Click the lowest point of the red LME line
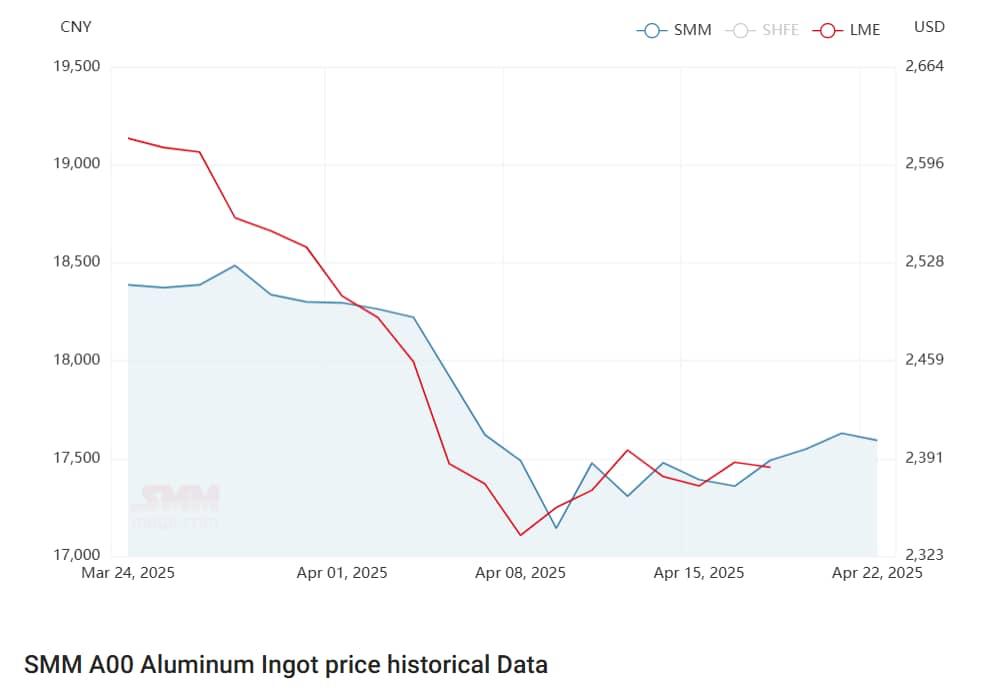This screenshot has width=1007, height=693. [x=520, y=535]
